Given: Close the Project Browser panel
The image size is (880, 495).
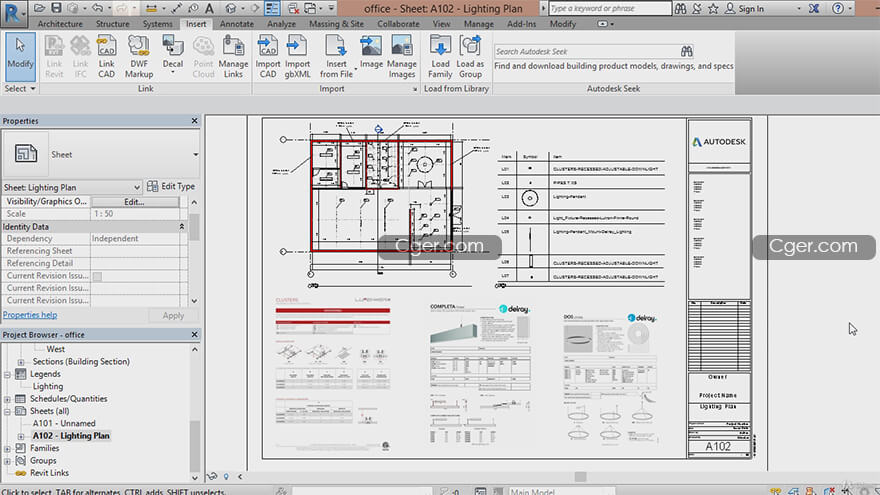Looking at the screenshot, I should click(194, 334).
